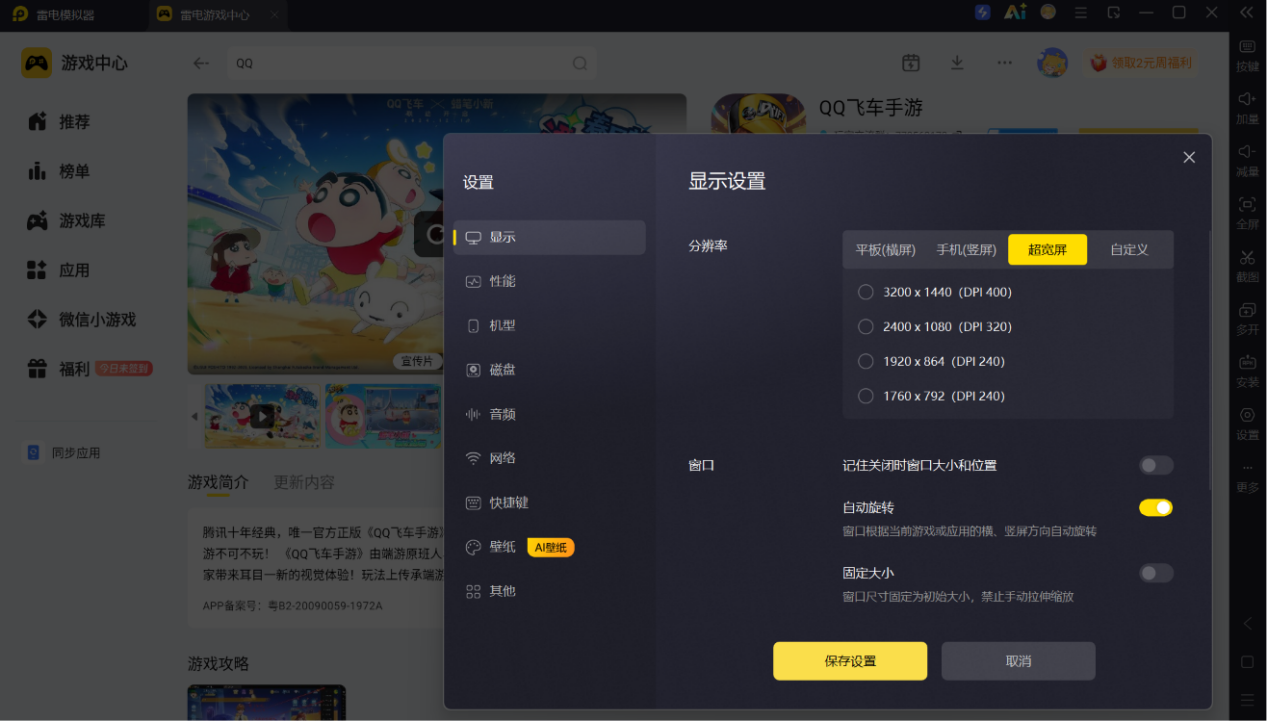Select the 3200 x 1440 (DPI 400) resolution
The width and height of the screenshot is (1267, 721).
(x=935, y=292)
